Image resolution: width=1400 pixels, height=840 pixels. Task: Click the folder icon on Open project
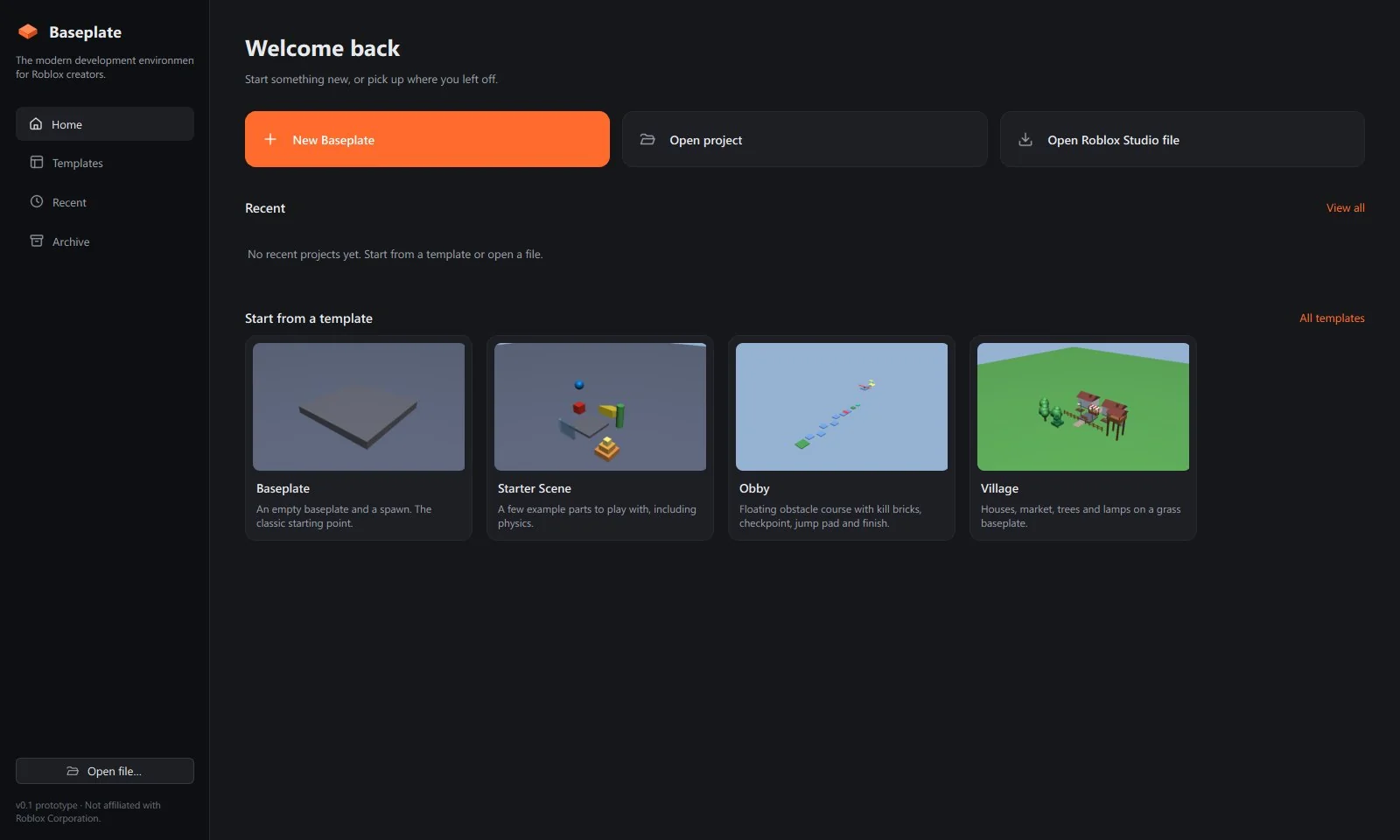coord(647,139)
